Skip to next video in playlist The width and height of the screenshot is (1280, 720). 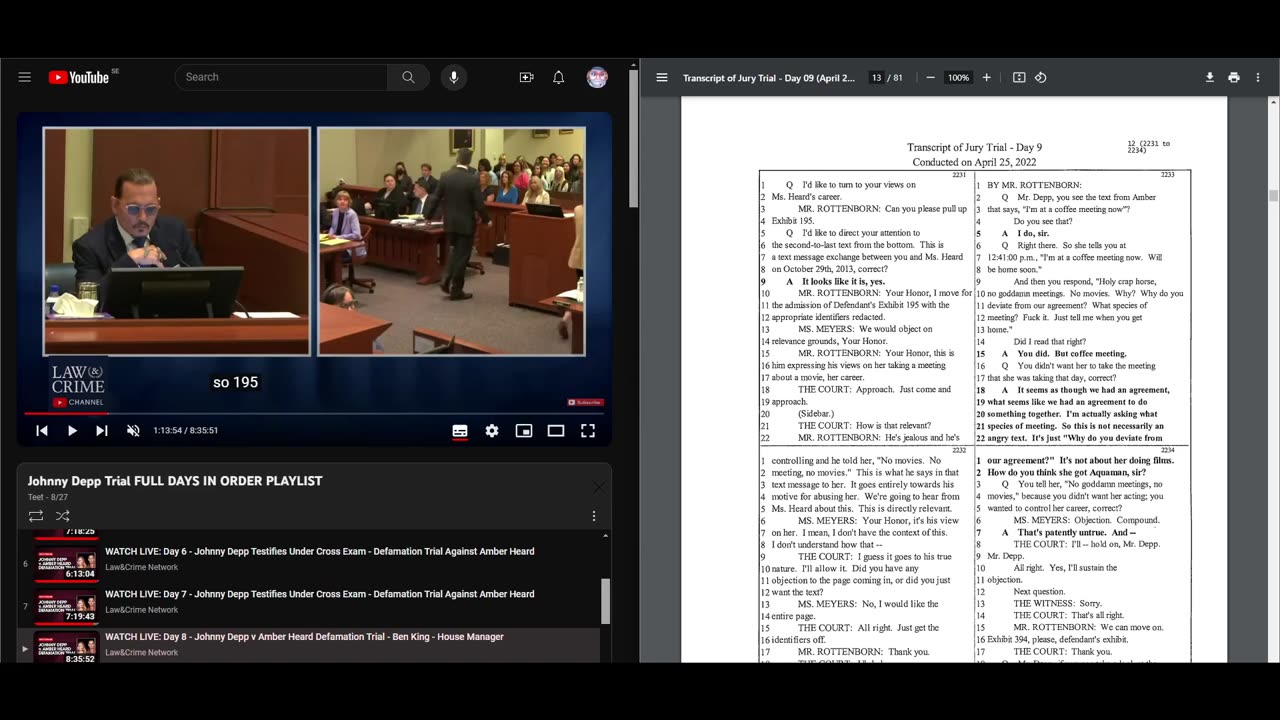tap(102, 430)
